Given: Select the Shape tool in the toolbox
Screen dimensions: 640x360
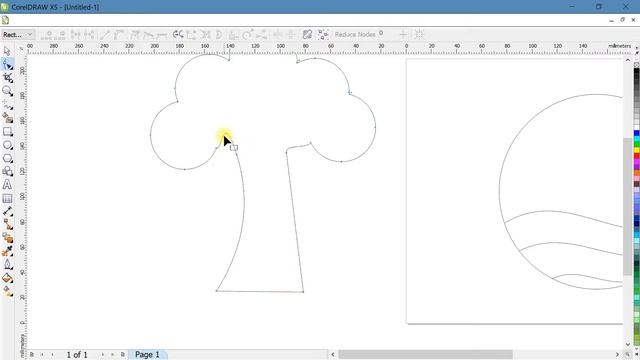Looking at the screenshot, I should 7,64.
